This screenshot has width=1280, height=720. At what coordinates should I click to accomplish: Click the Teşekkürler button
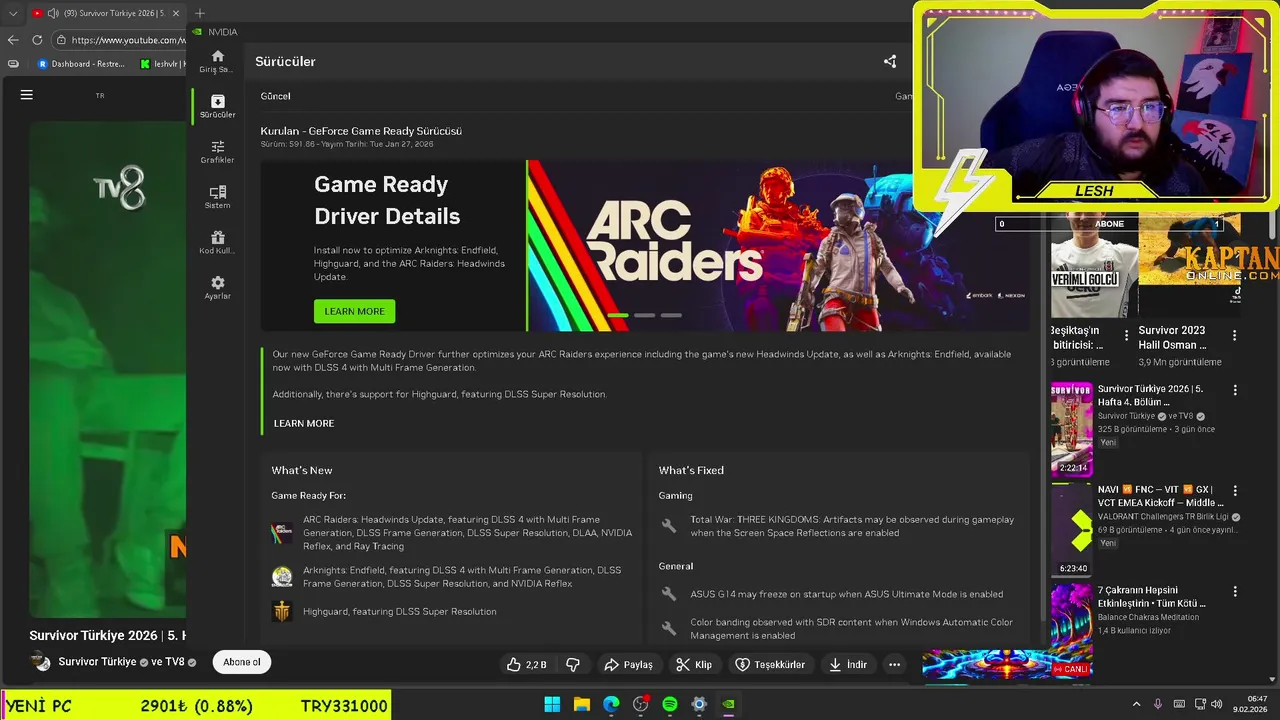pyautogui.click(x=770, y=664)
